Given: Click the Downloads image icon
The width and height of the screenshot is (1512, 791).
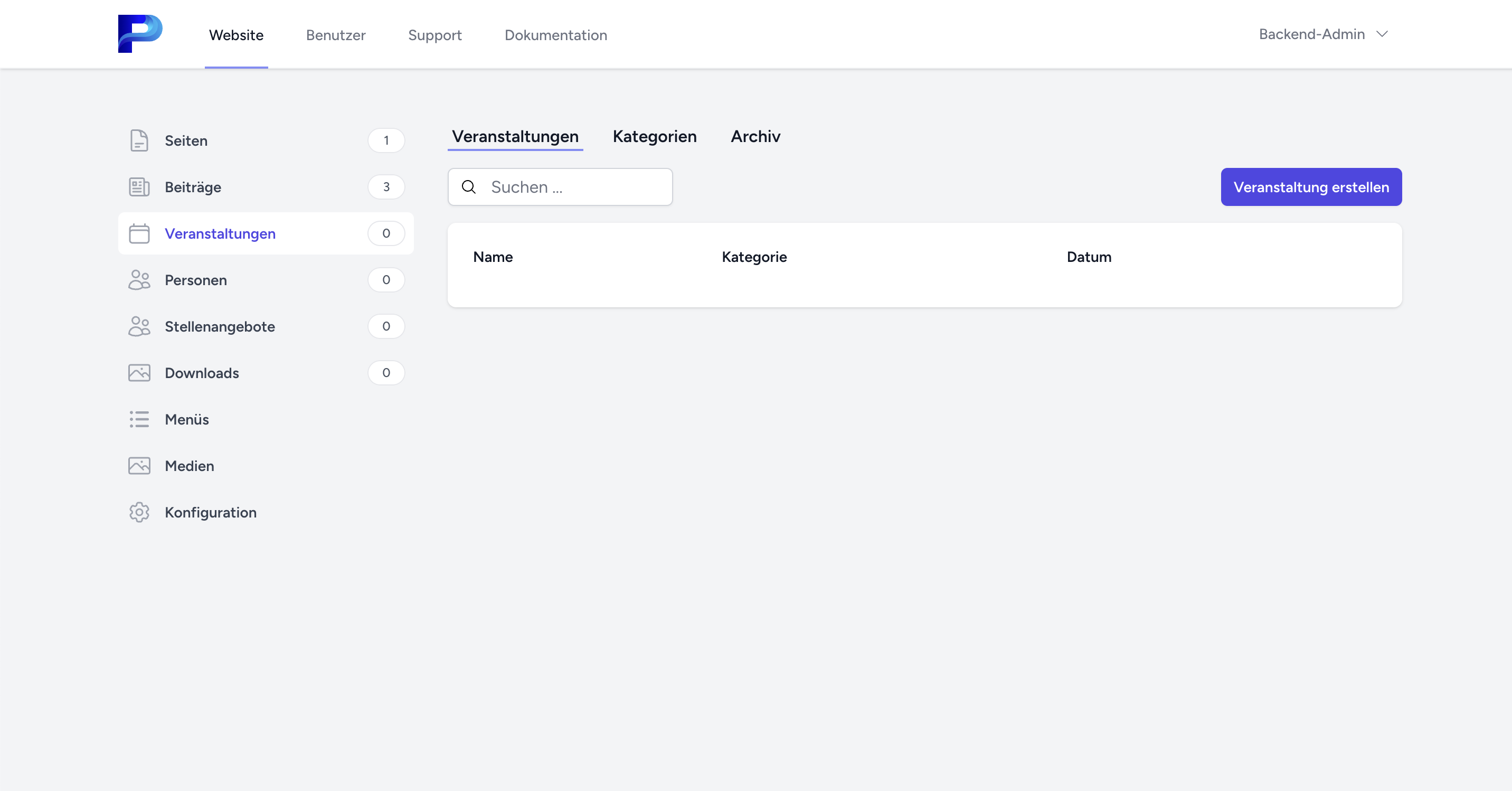Looking at the screenshot, I should pos(139,372).
